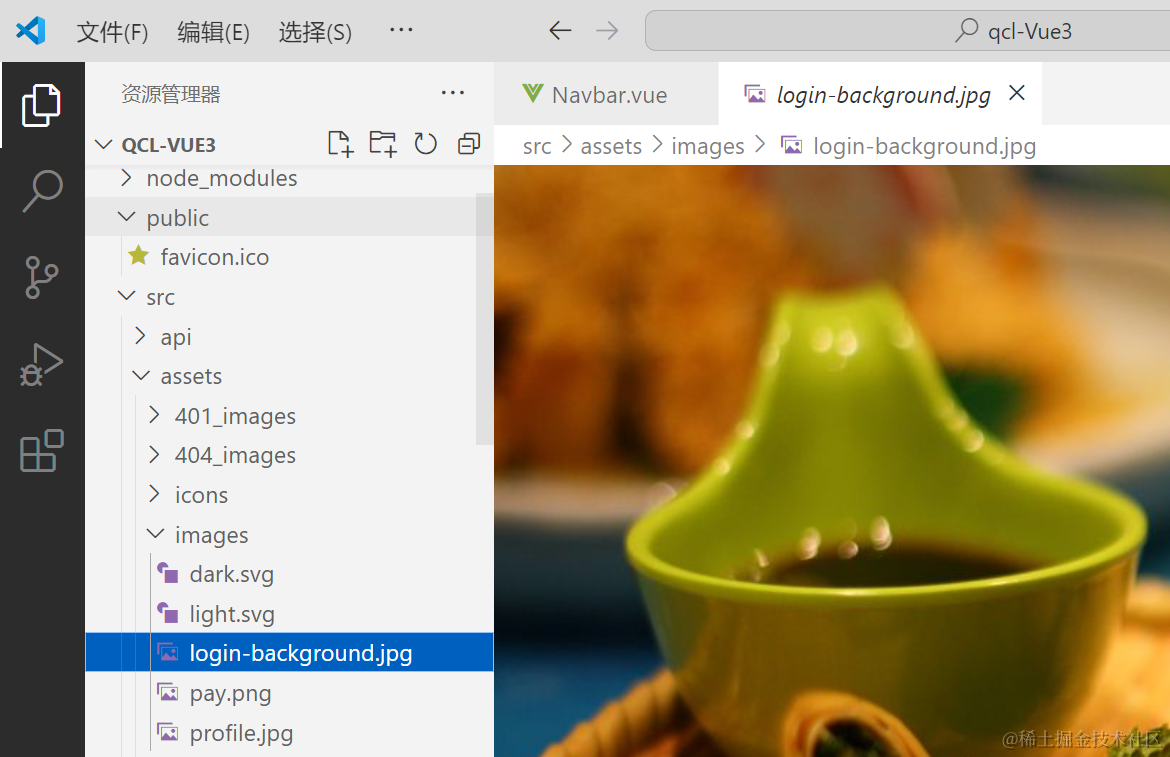
Task: Click assets in the breadcrumb path
Action: [611, 146]
